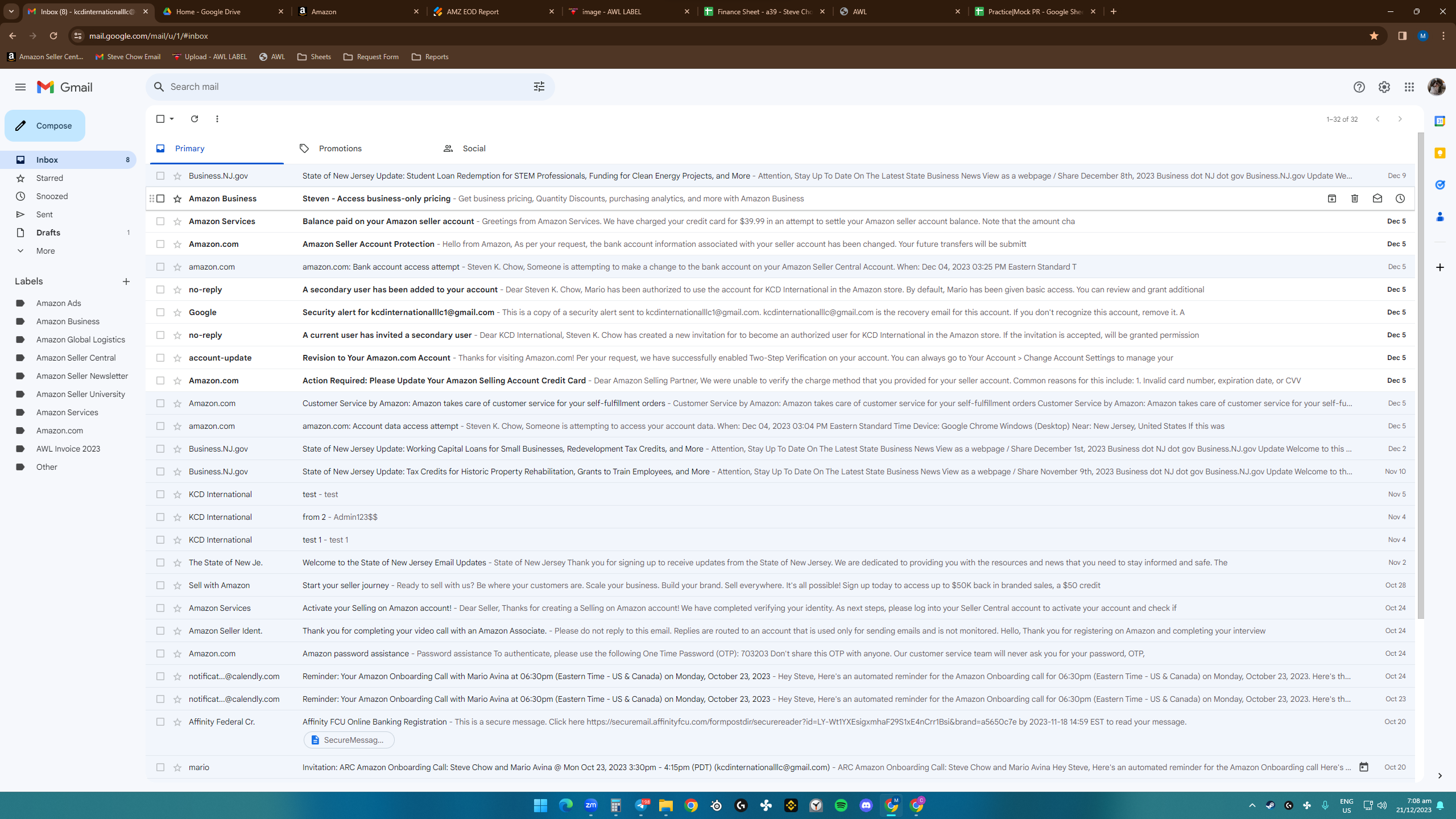This screenshot has width=1456, height=819.
Task: Open the tab search dropdown in Chrome
Action: [11, 11]
